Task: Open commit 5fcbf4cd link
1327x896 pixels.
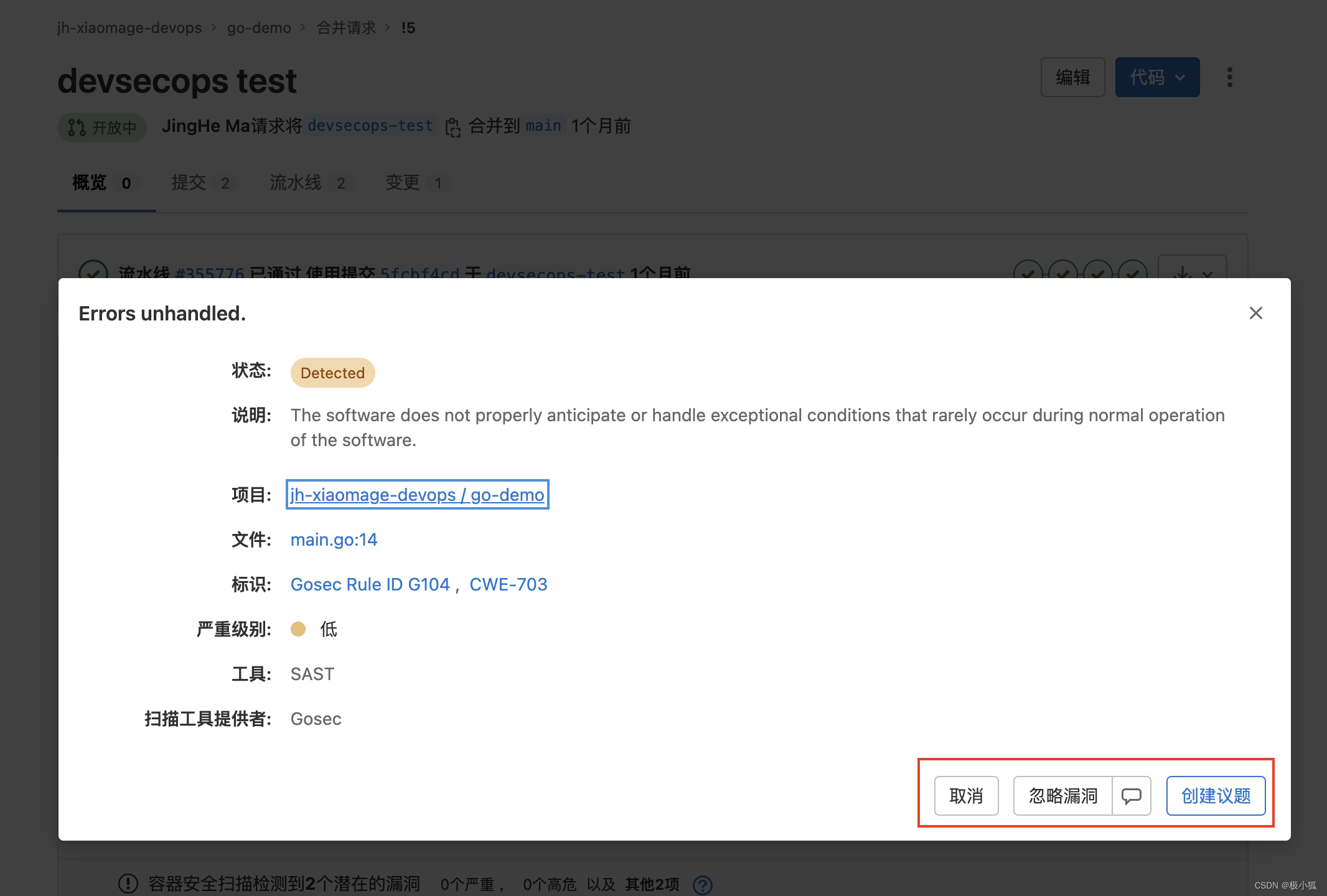Action: pyautogui.click(x=420, y=273)
